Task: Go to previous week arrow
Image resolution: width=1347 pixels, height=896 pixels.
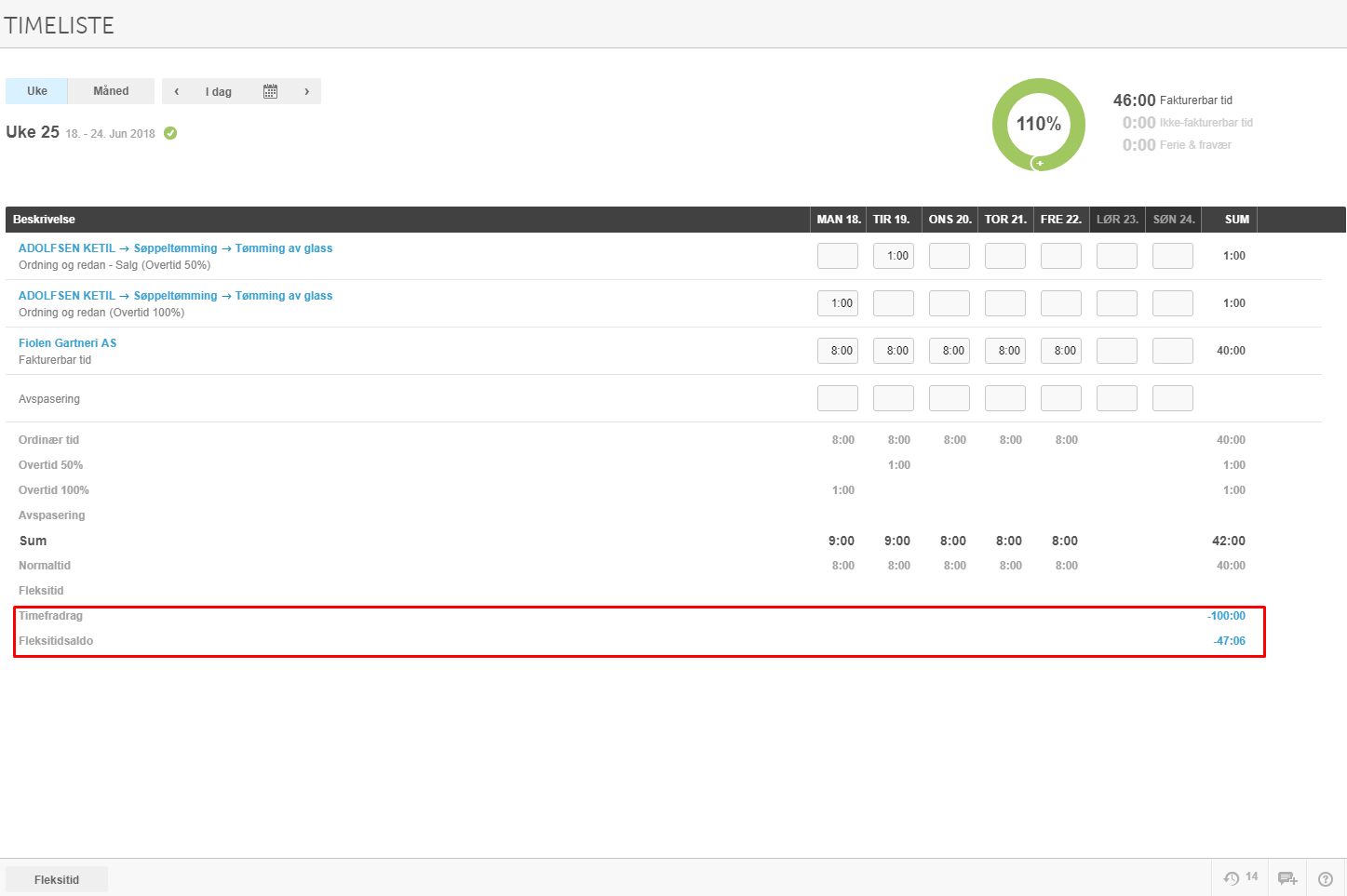Action: pos(177,91)
